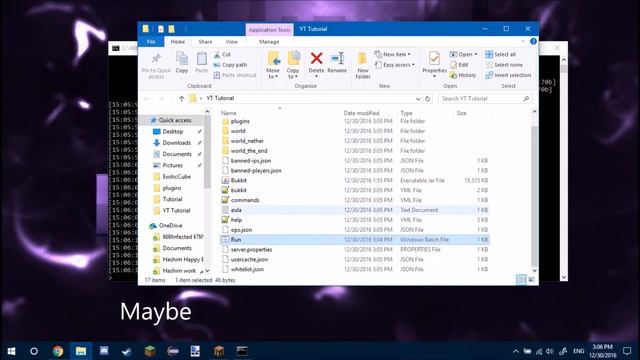
Task: Click the volume icon in system tray
Action: point(549,351)
